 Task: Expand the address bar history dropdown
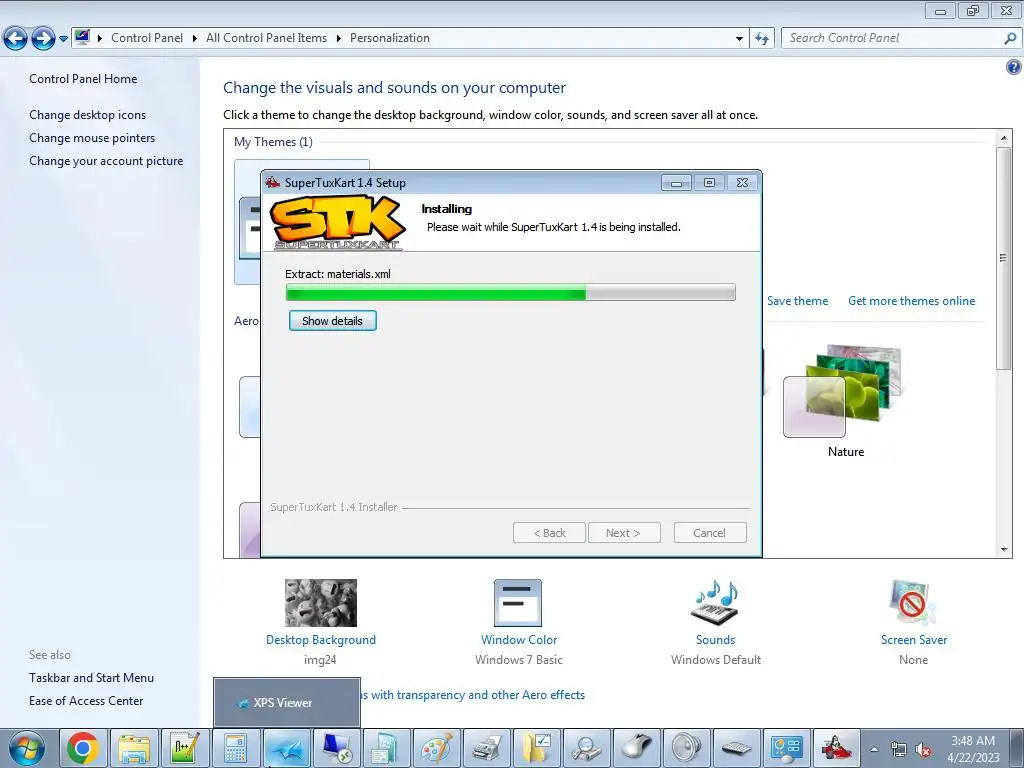click(739, 39)
